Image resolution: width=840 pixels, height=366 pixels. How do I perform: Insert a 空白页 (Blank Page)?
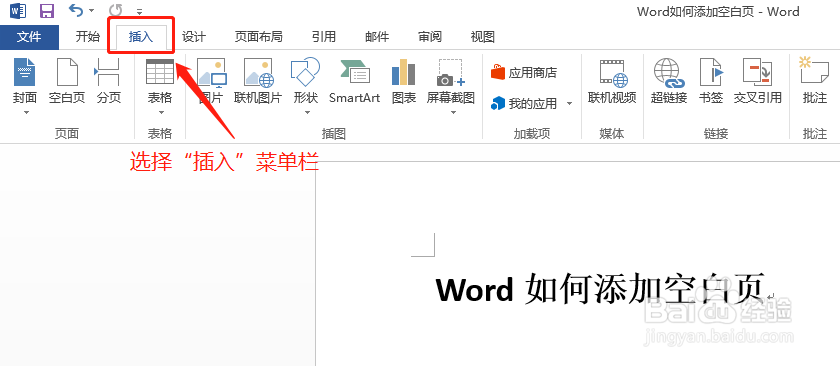pos(67,81)
